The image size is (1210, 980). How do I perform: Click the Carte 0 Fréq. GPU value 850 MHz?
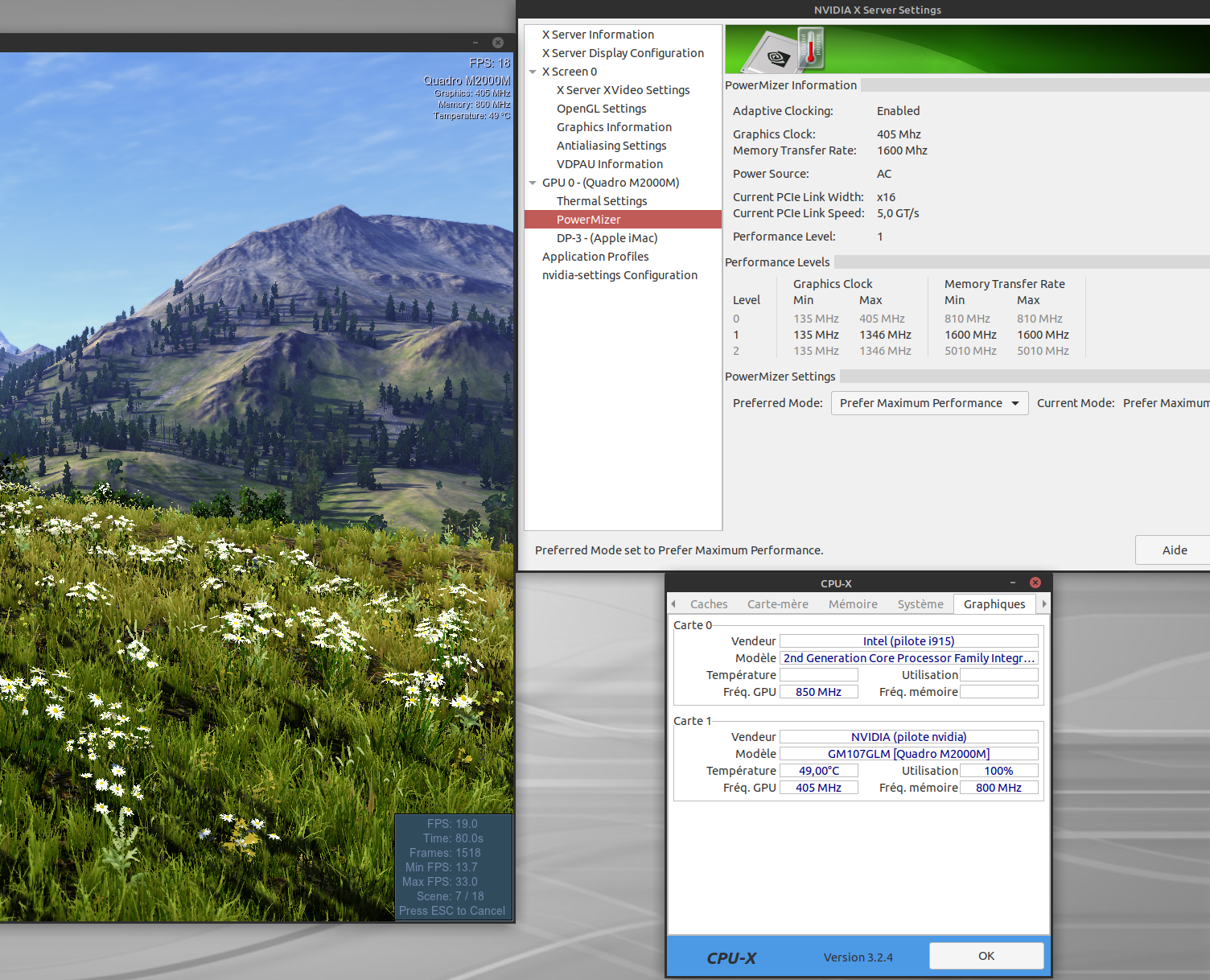[818, 692]
